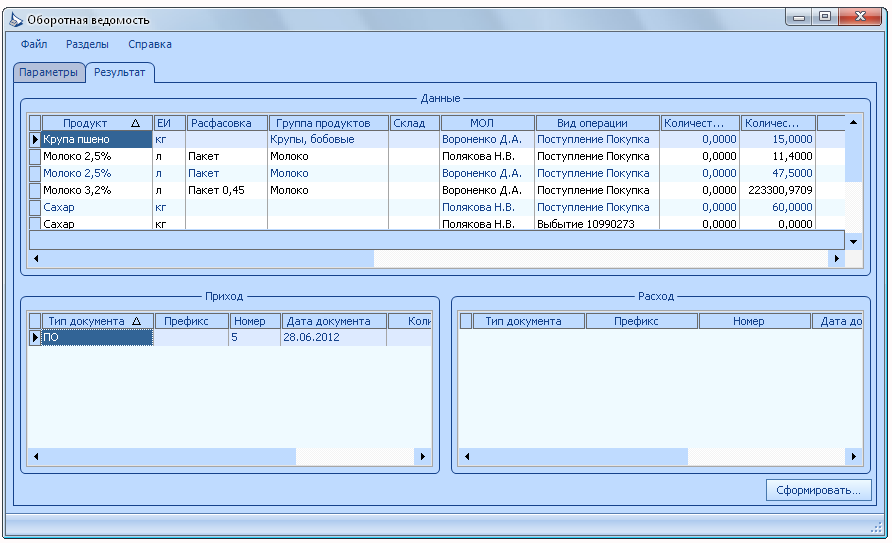This screenshot has width=892, height=543.
Task: Select row indicator of Крупа пшено row
Action: (x=35, y=139)
